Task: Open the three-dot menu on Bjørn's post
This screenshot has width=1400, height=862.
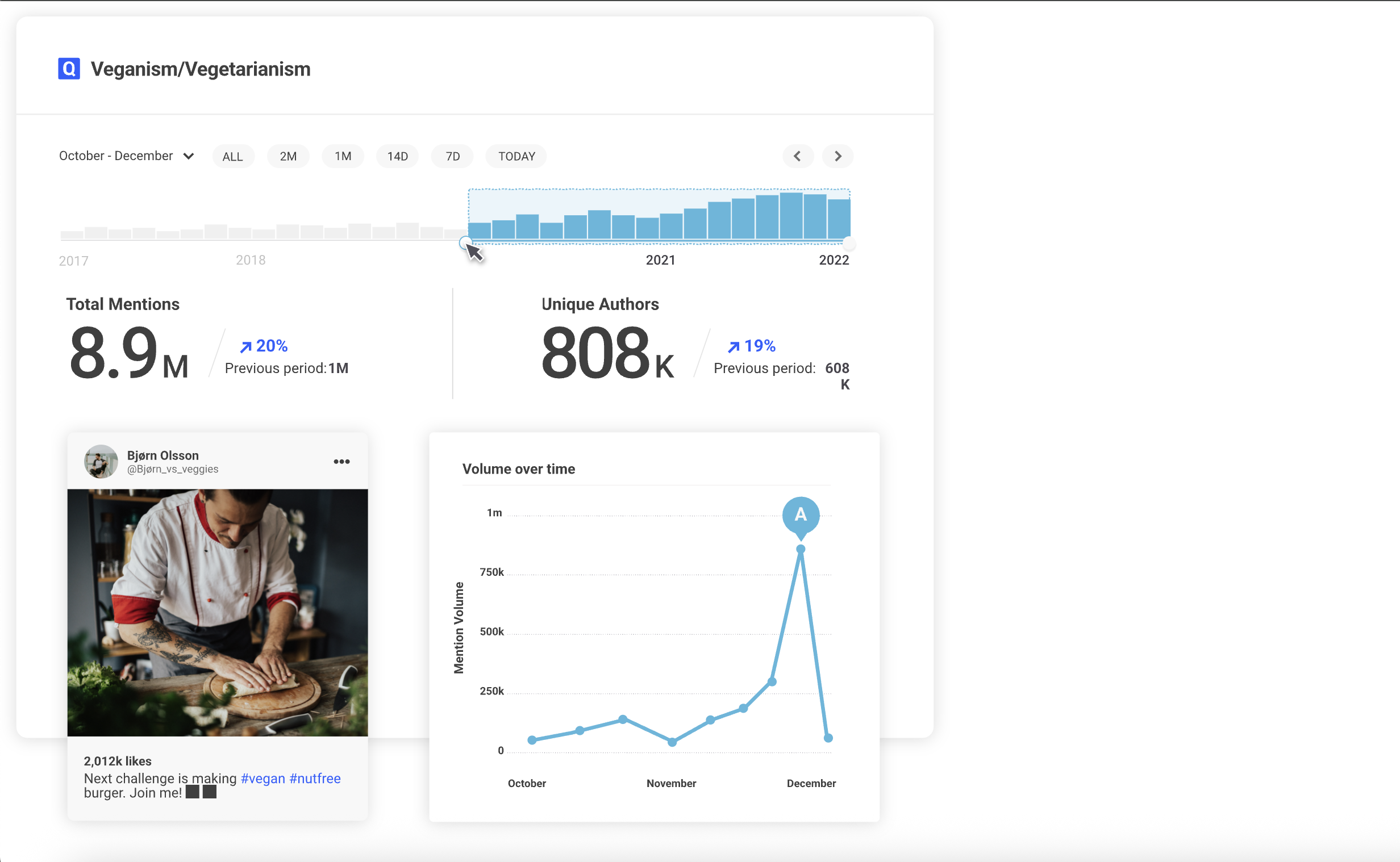Action: pyautogui.click(x=341, y=461)
